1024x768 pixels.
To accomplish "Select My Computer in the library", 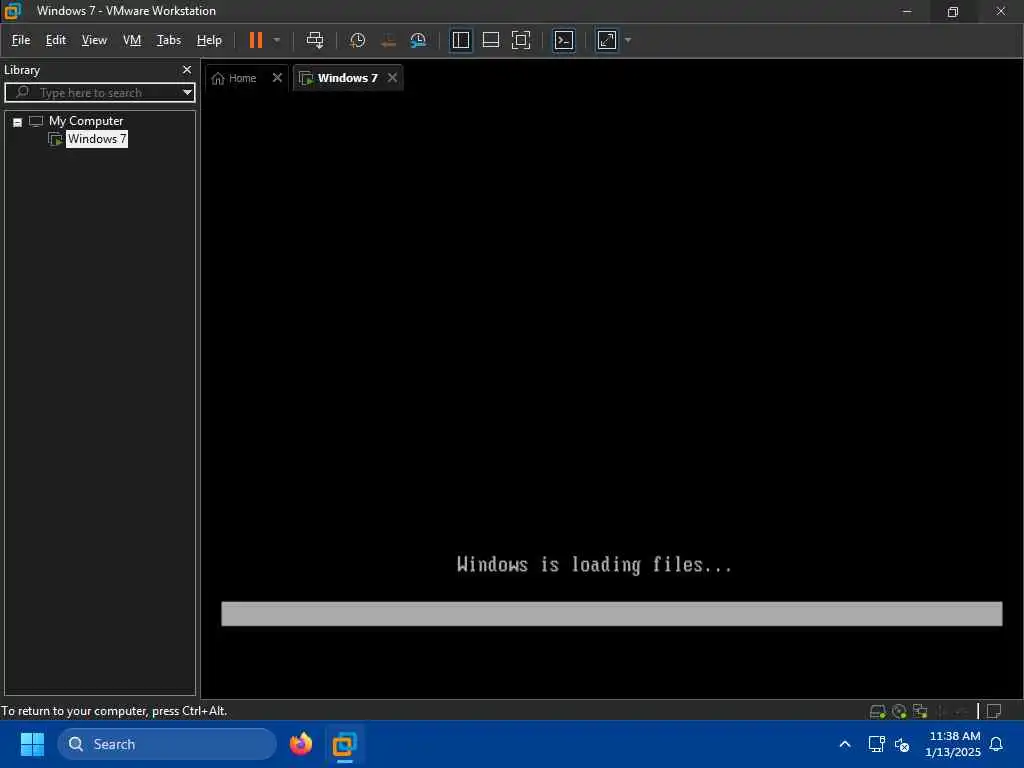I will coord(86,121).
